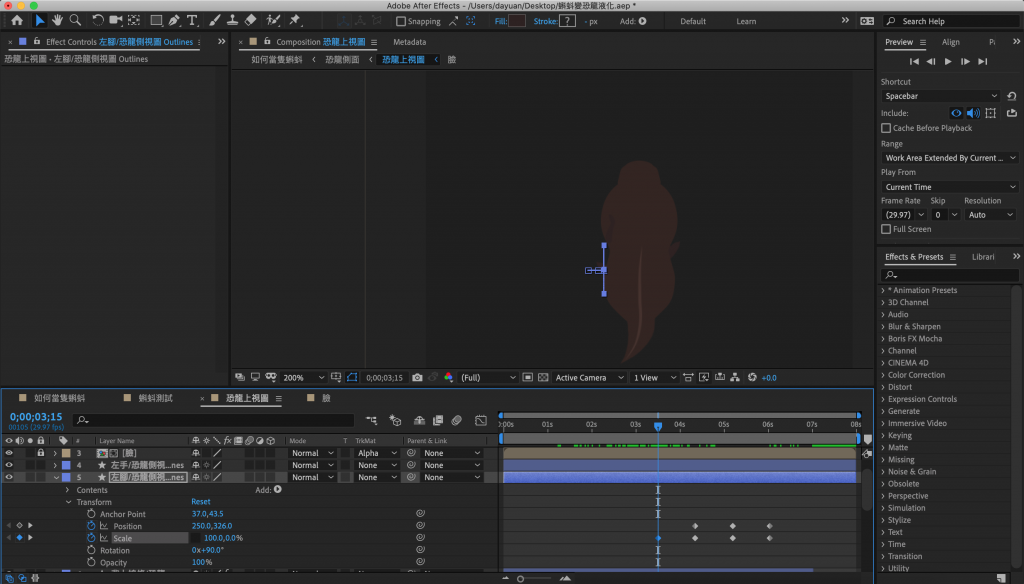Open the Range Work Area dropdown

950,158
